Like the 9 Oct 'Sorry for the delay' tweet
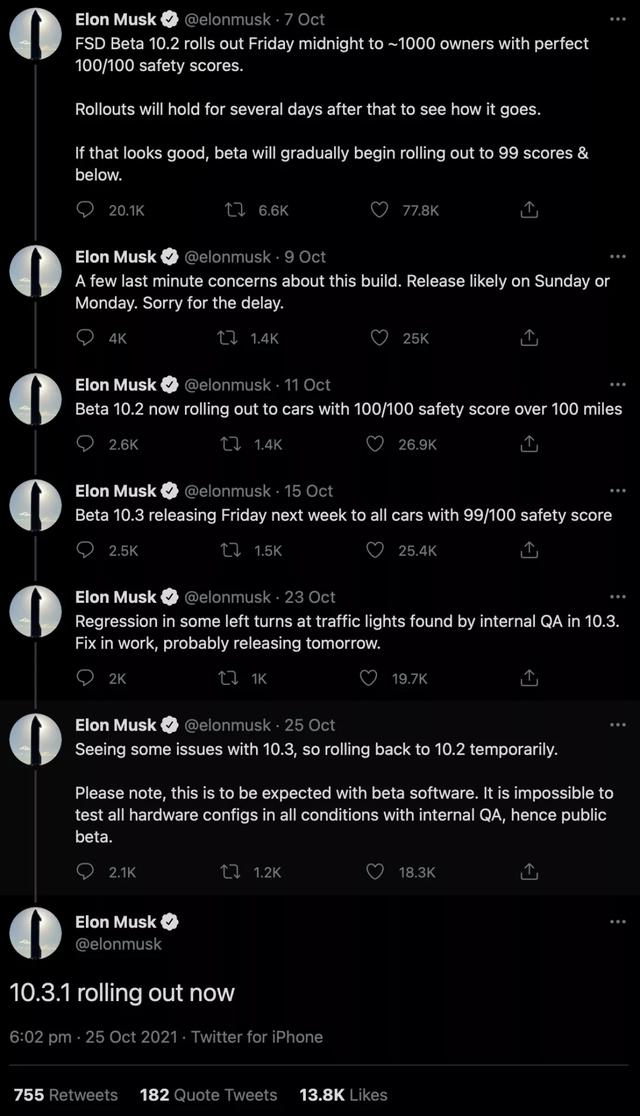This screenshot has width=640, height=1116. (379, 338)
